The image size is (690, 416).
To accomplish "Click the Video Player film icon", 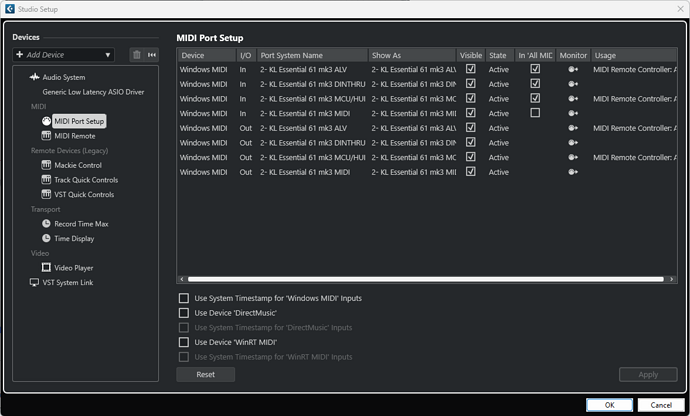I will click(46, 268).
